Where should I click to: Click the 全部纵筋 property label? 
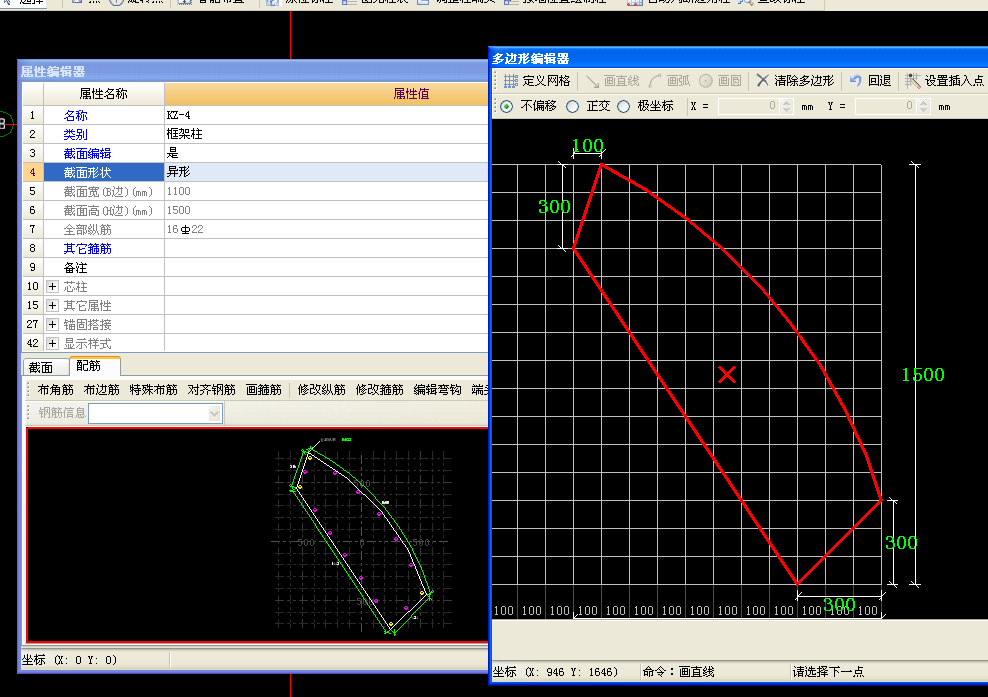[x=87, y=230]
